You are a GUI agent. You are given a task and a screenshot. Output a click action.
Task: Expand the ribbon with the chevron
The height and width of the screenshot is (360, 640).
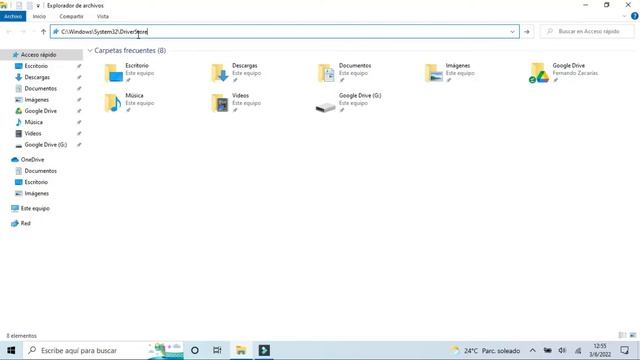[x=624, y=16]
